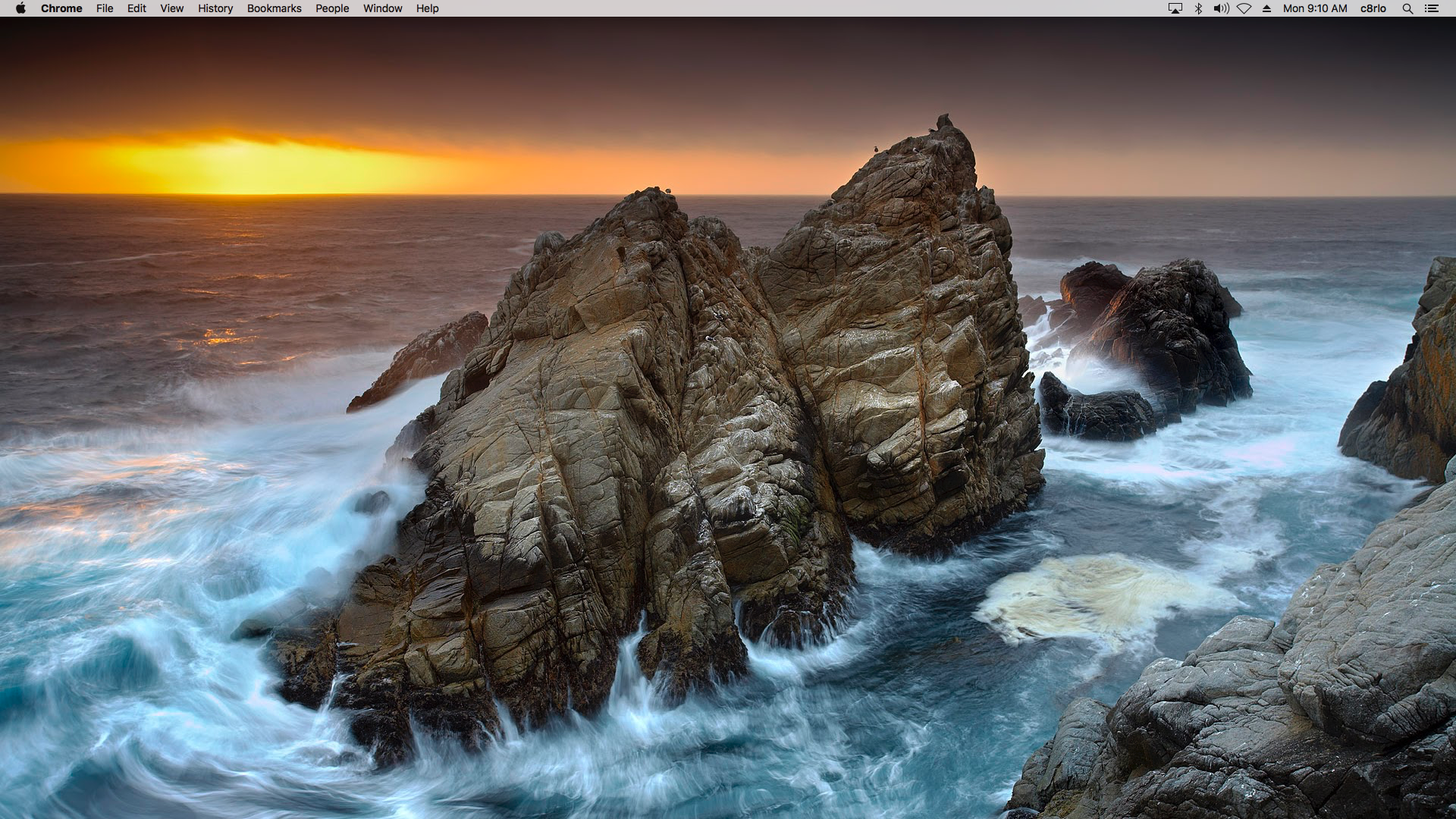Viewport: 1456px width, 819px height.
Task: Open the Help menu
Action: tap(427, 8)
